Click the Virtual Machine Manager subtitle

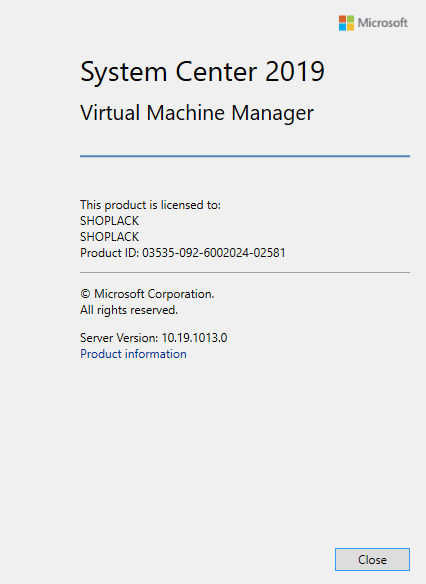tap(197, 113)
